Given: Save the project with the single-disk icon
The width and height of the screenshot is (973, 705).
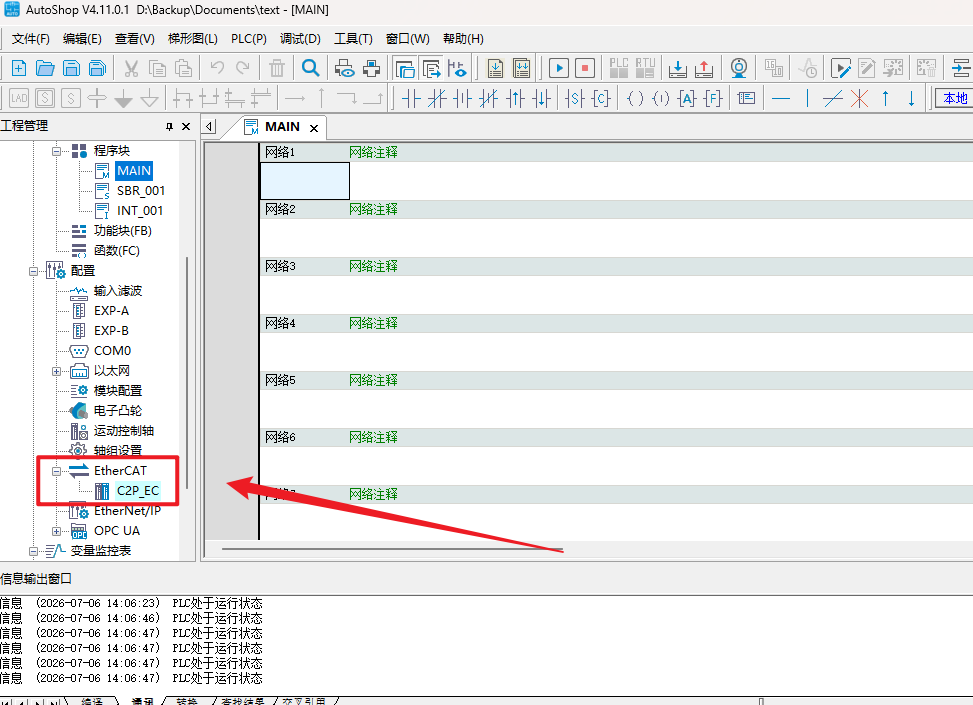Looking at the screenshot, I should [71, 68].
